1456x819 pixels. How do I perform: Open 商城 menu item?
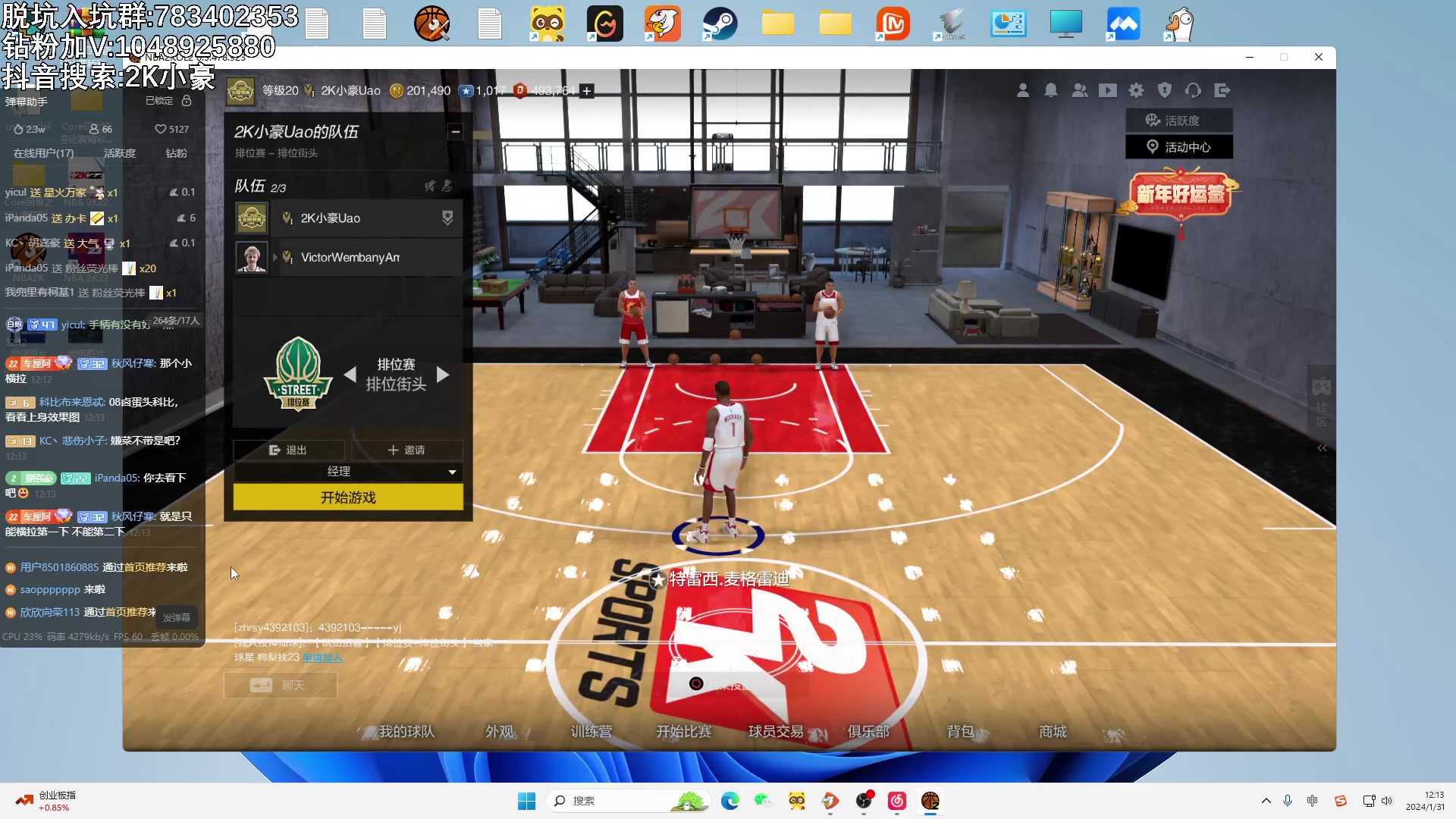point(1053,732)
